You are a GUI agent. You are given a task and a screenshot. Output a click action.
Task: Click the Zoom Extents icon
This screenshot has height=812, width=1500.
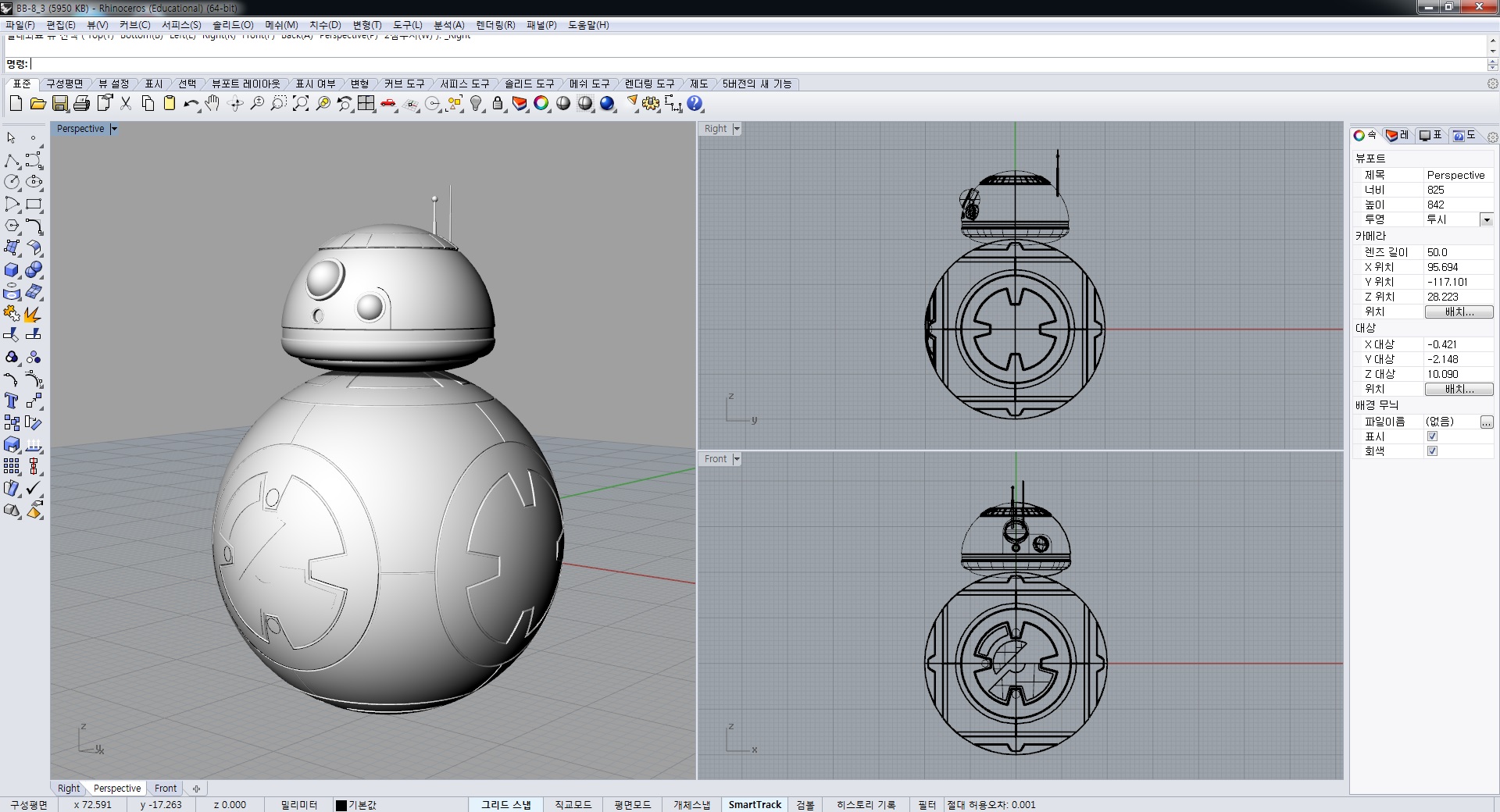tap(300, 103)
